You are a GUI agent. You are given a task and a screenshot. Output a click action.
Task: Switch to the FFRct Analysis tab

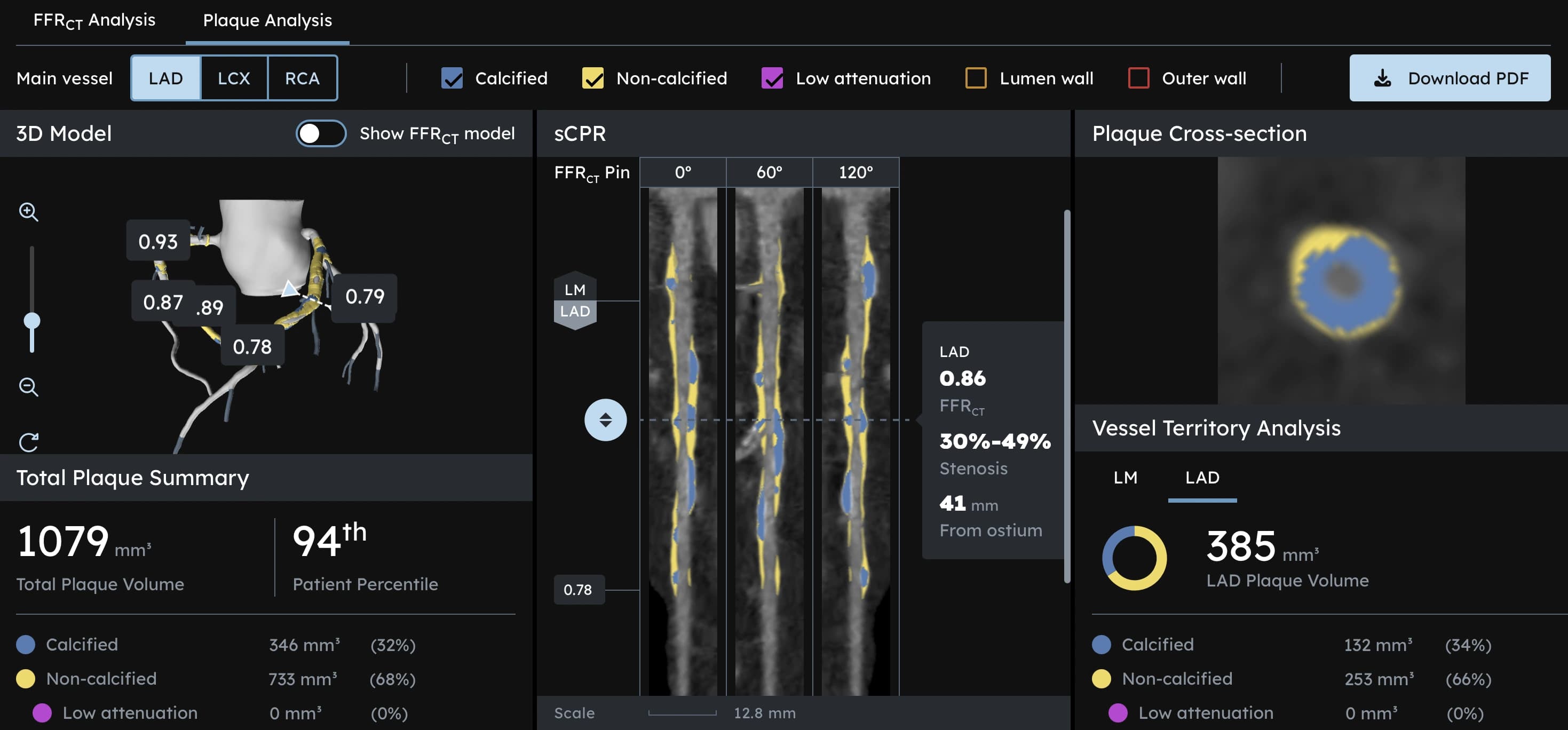coord(94,20)
